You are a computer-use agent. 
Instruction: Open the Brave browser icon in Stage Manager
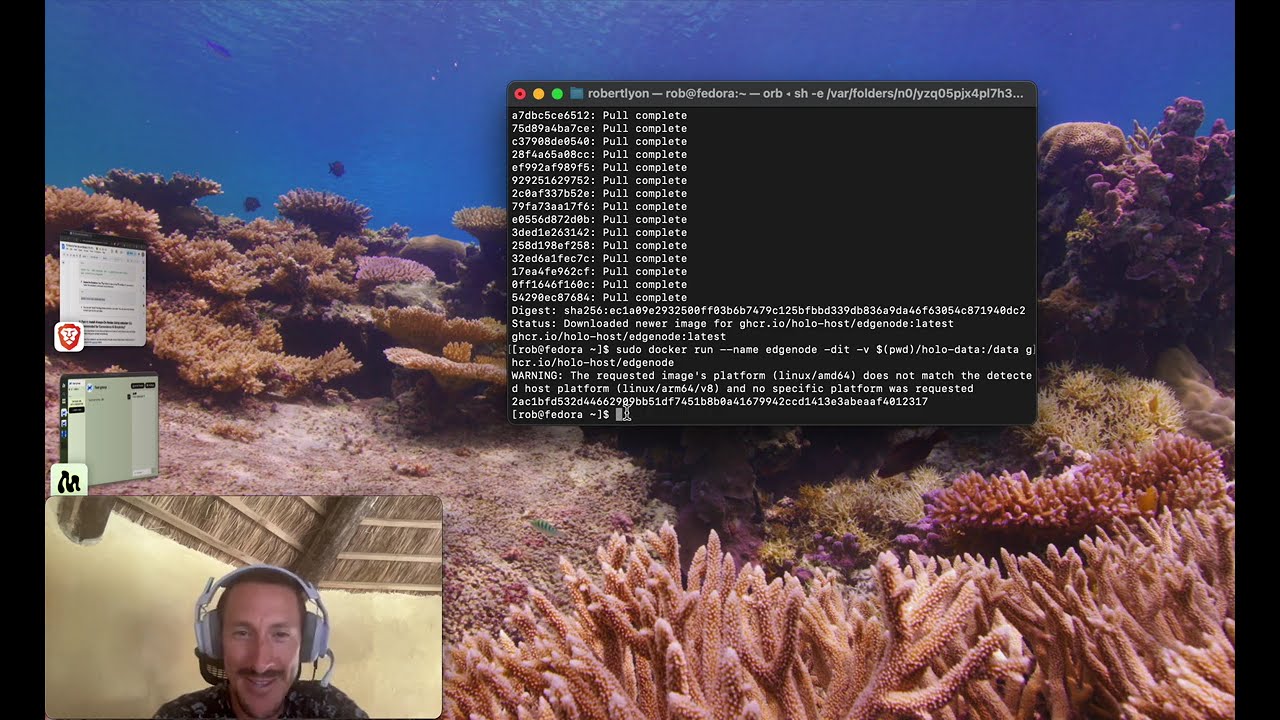click(69, 336)
